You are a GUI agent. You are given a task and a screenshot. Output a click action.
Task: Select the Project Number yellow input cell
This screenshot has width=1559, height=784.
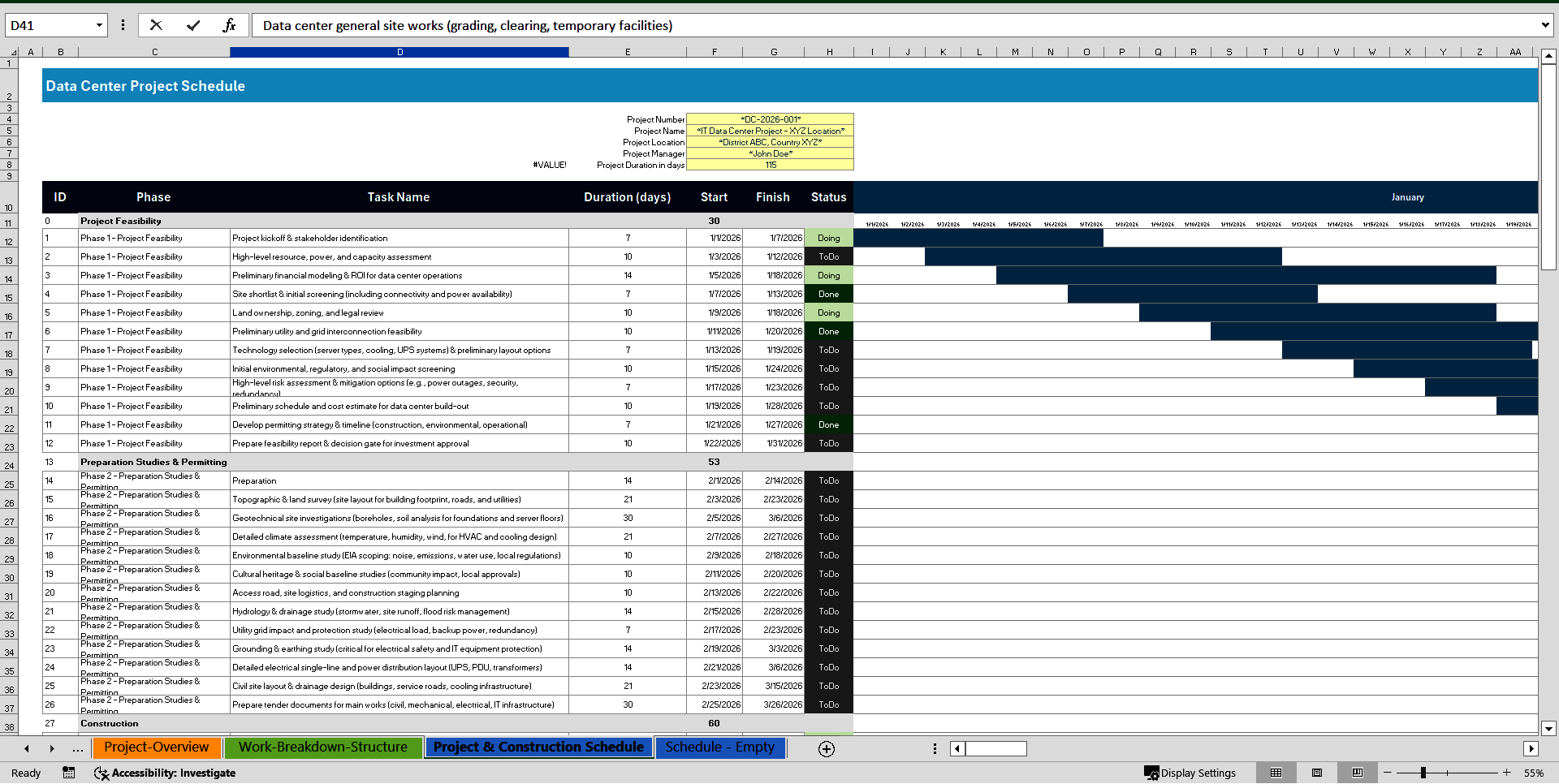pyautogui.click(x=770, y=118)
